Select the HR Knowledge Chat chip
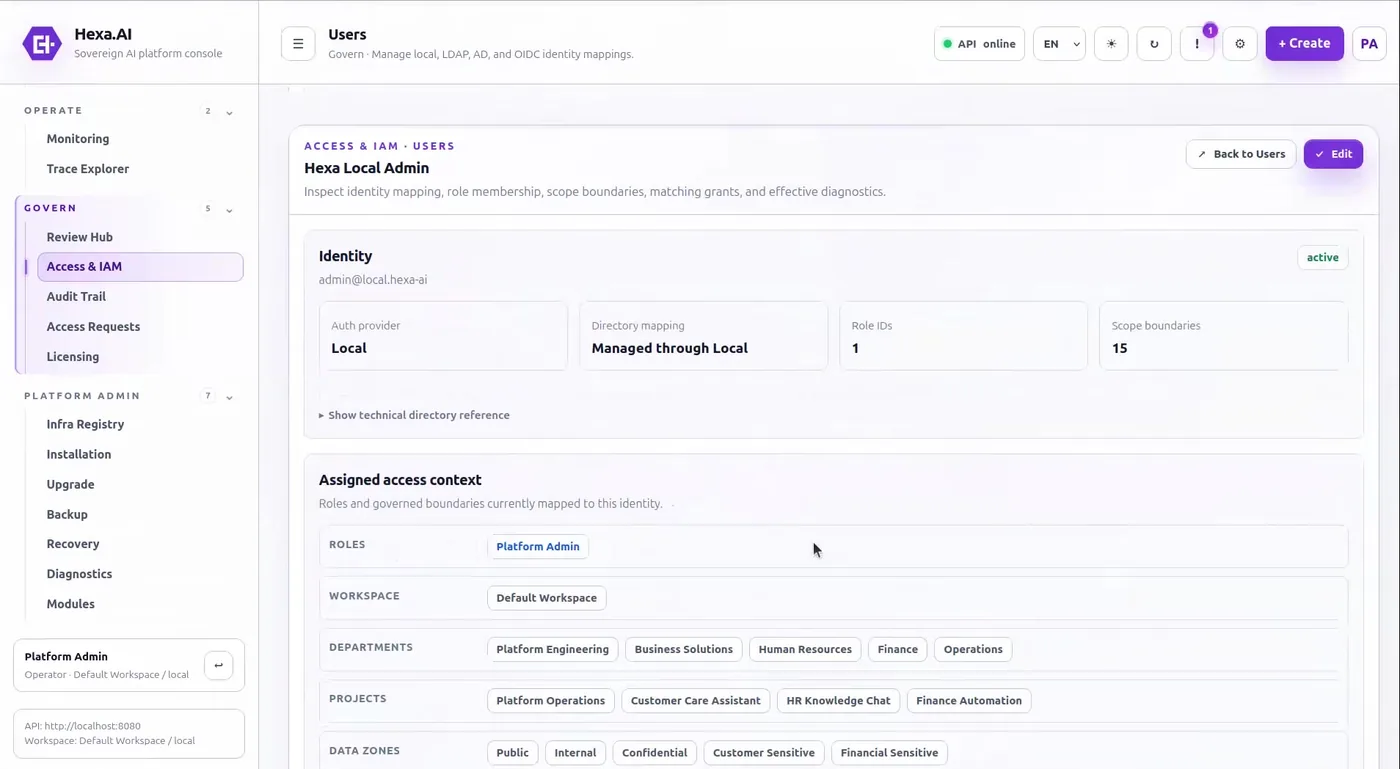This screenshot has width=1400, height=769. pyautogui.click(x=838, y=701)
